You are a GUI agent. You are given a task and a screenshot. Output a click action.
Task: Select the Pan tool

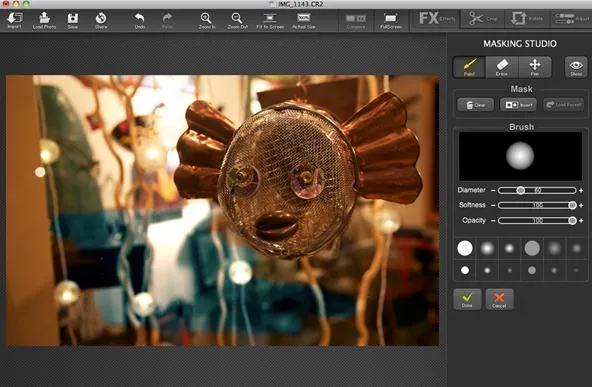(535, 67)
